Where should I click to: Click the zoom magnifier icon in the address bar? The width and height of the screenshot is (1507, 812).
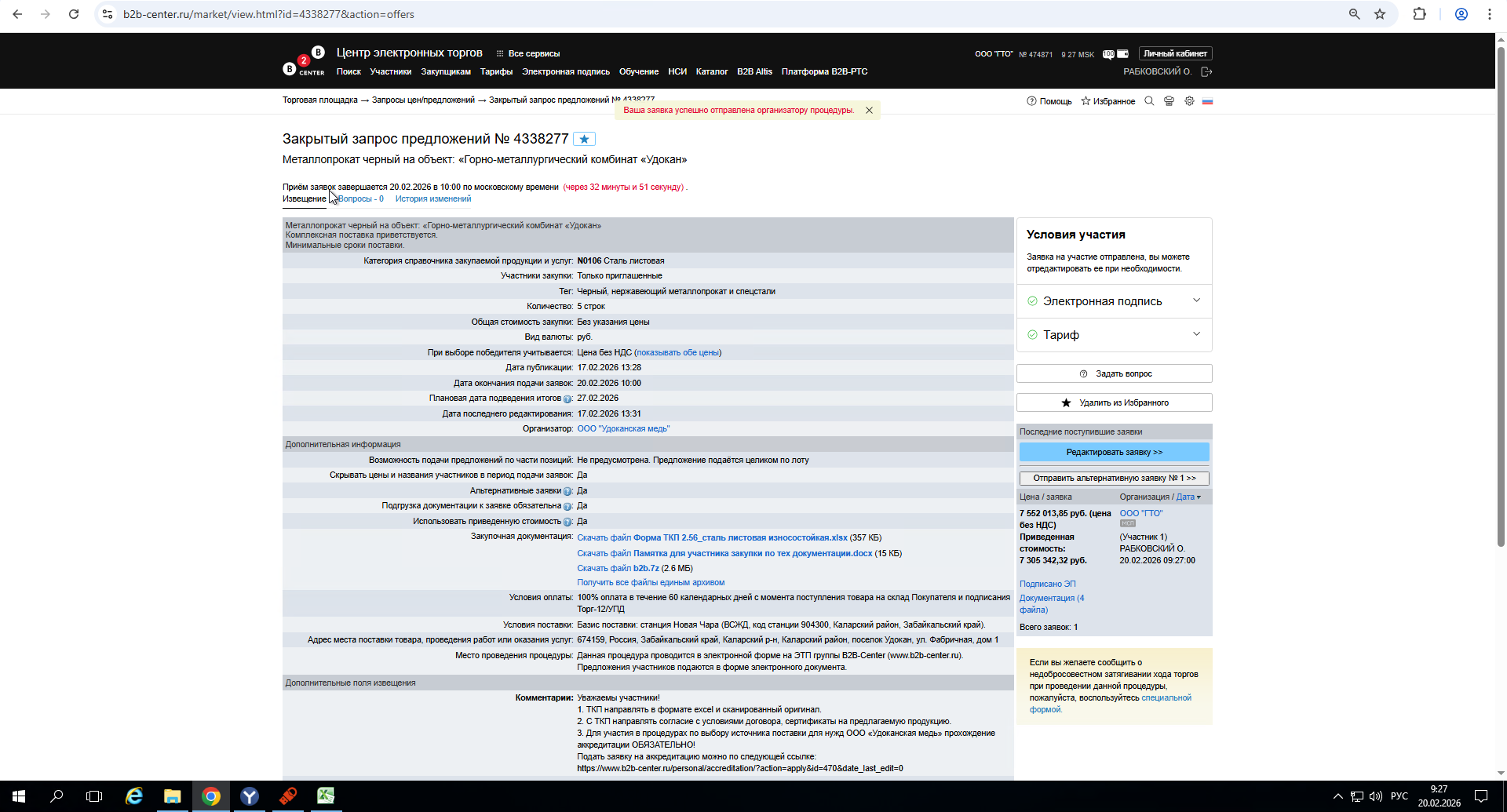(x=1354, y=14)
